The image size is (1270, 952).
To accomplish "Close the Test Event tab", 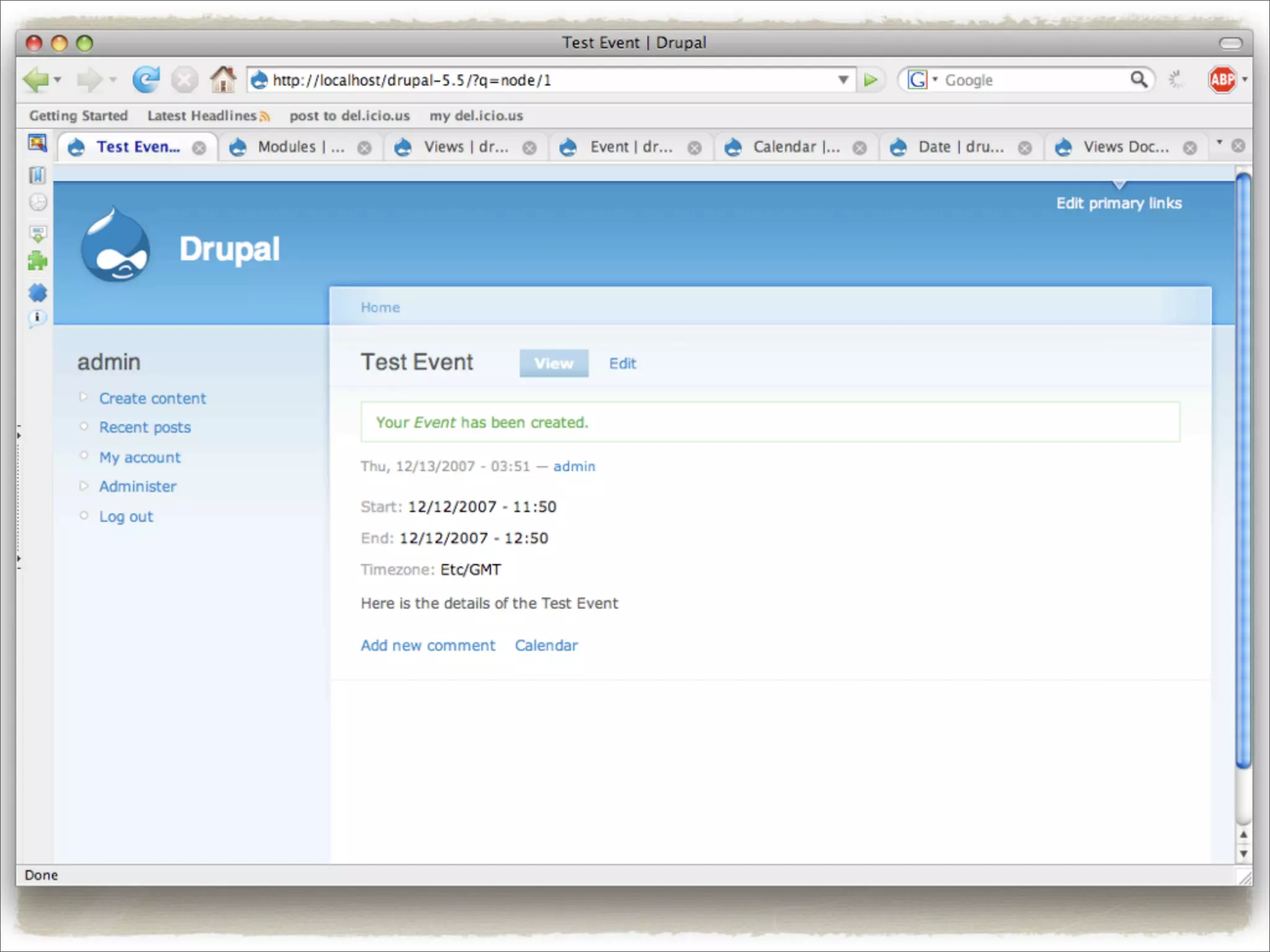I will [199, 148].
